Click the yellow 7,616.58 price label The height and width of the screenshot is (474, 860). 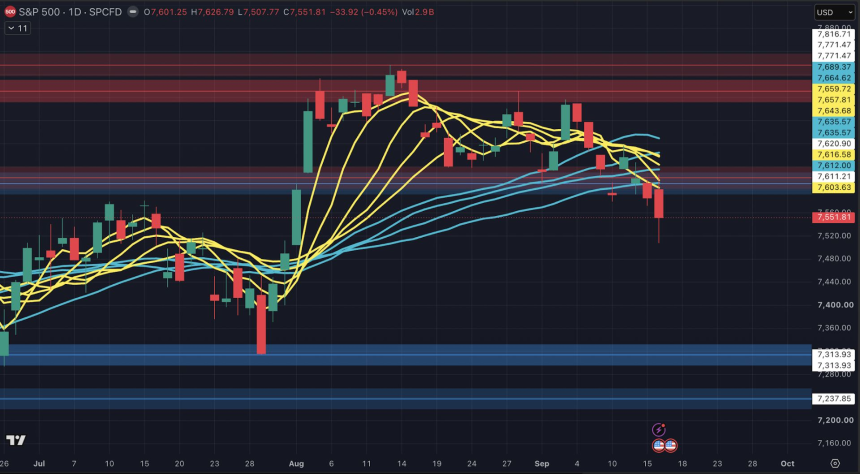pyautogui.click(x=833, y=155)
